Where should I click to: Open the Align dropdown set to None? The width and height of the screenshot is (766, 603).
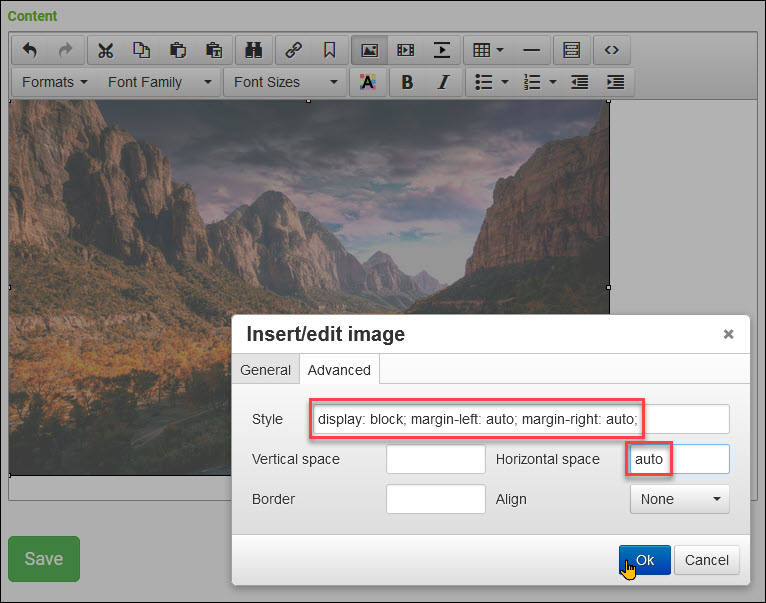tap(680, 499)
